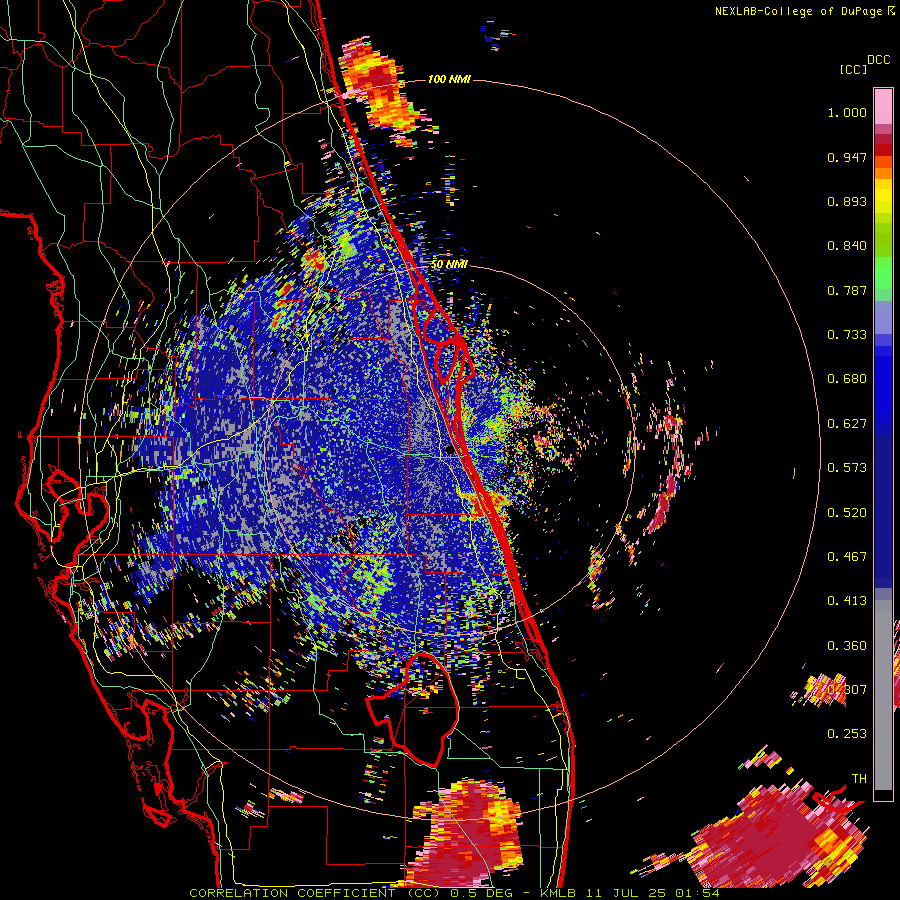Select the 0.467 value on the scale
Screen dimensions: 900x900
(x=847, y=557)
